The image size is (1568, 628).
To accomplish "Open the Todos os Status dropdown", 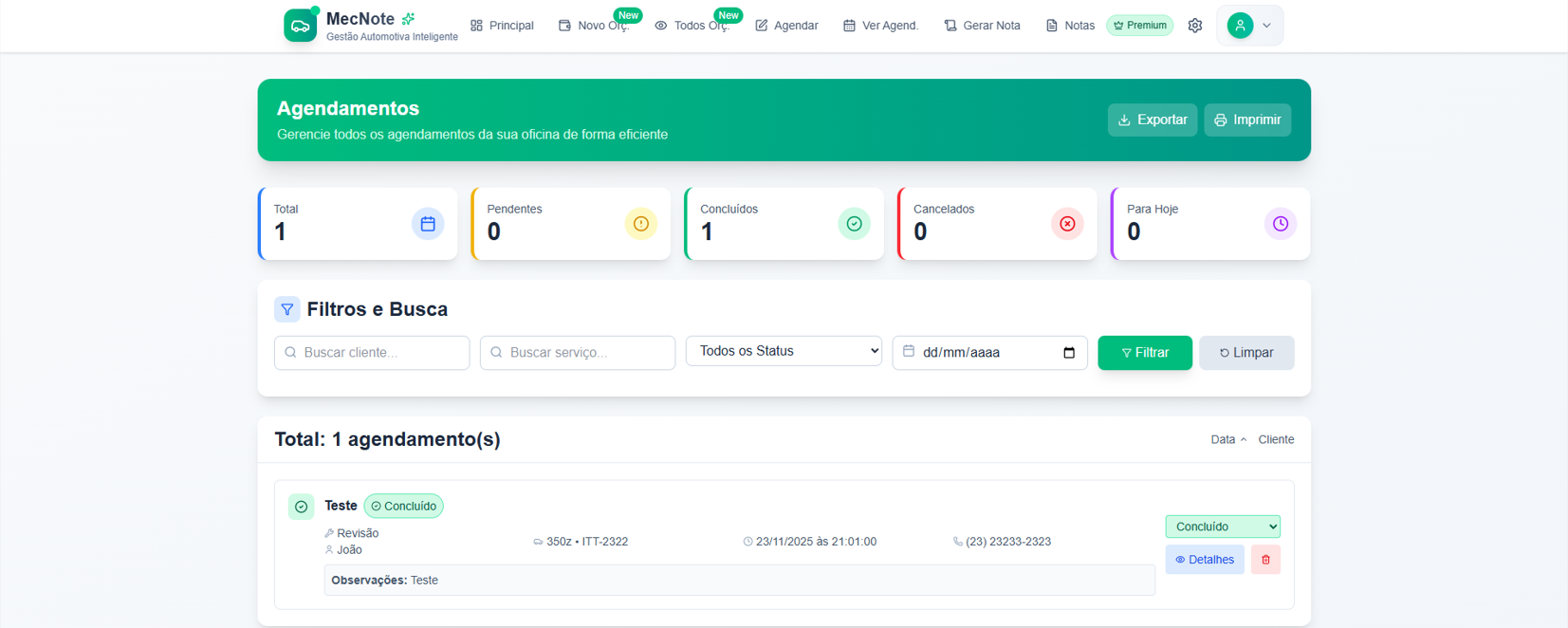I will pyautogui.click(x=784, y=351).
